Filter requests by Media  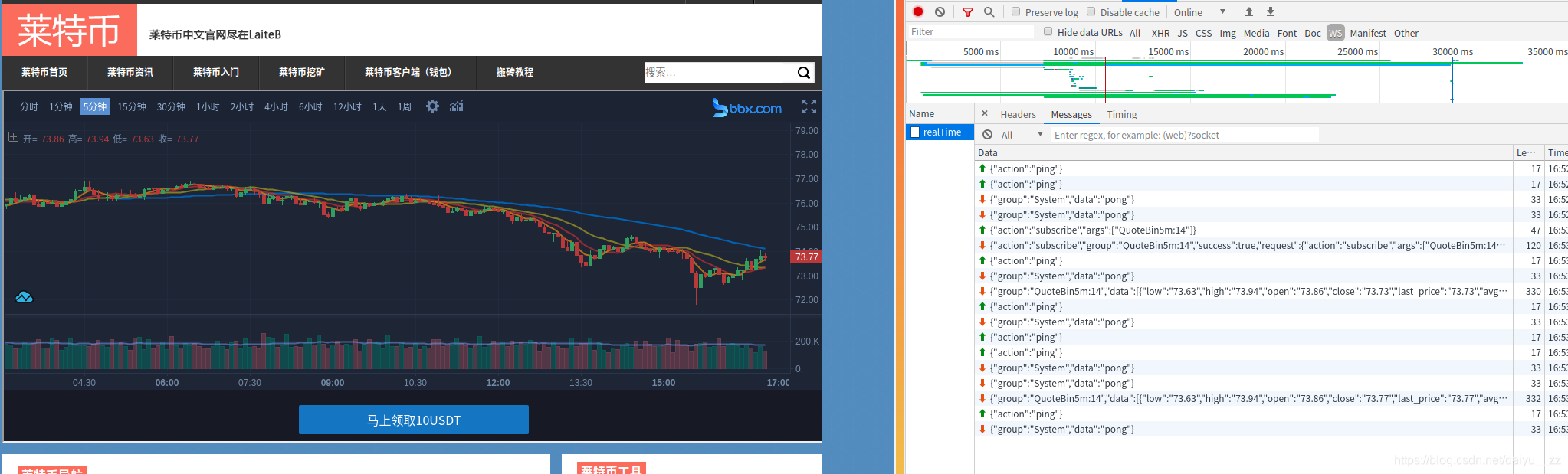pos(1256,33)
